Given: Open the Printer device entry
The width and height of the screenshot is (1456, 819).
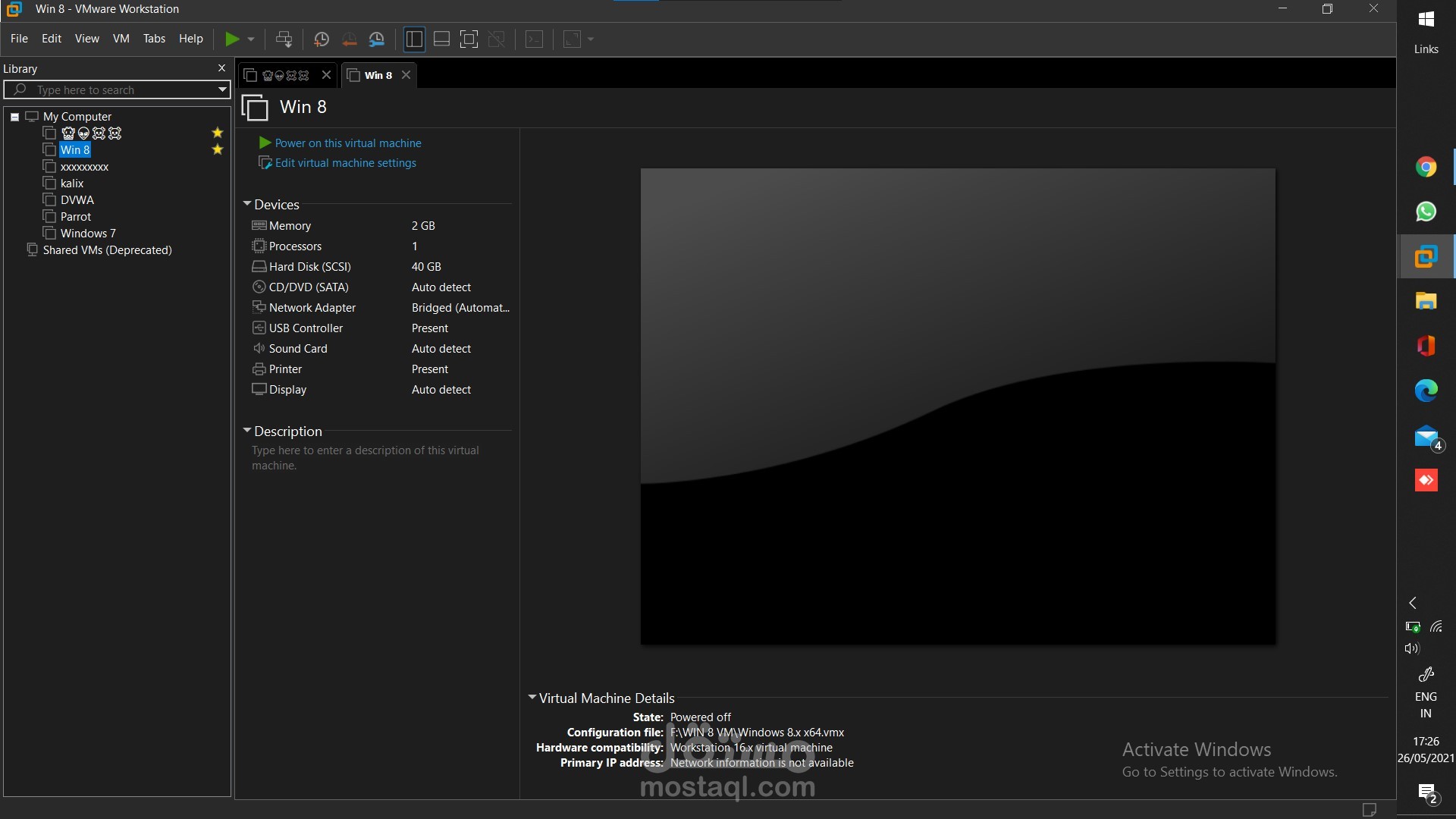Looking at the screenshot, I should pyautogui.click(x=381, y=369).
